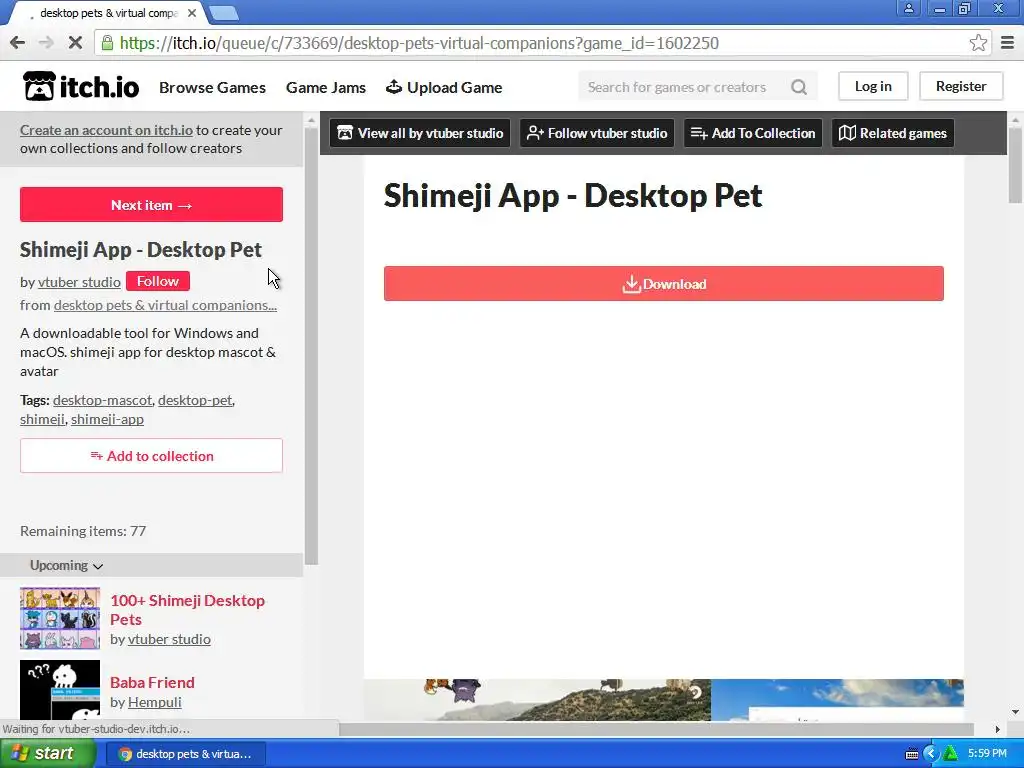This screenshot has width=1024, height=768.
Task: Open the vtuber studio author link under title
Action: tap(79, 282)
